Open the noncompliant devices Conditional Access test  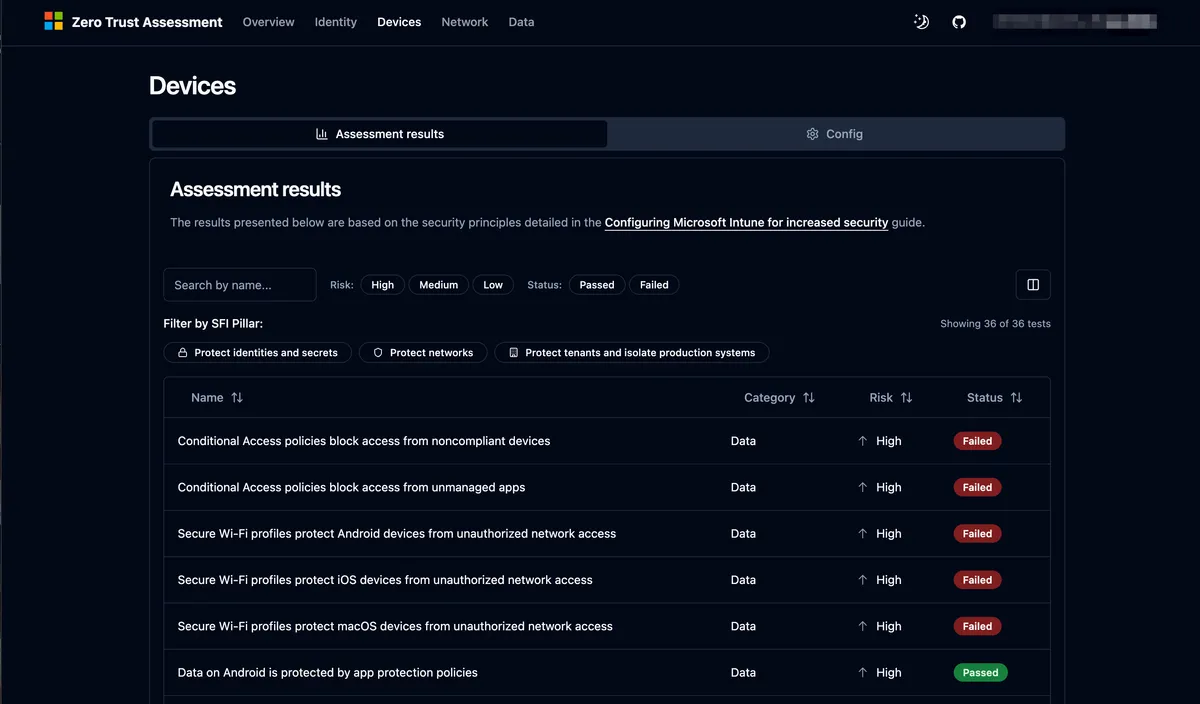click(x=364, y=441)
